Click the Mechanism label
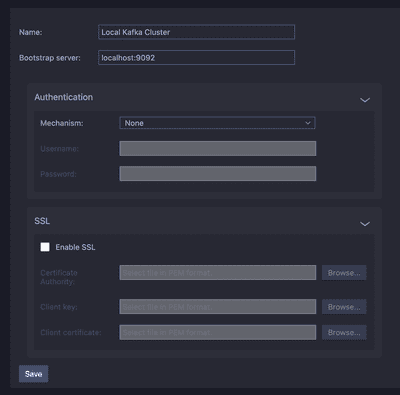This screenshot has width=400, height=395. (x=62, y=123)
